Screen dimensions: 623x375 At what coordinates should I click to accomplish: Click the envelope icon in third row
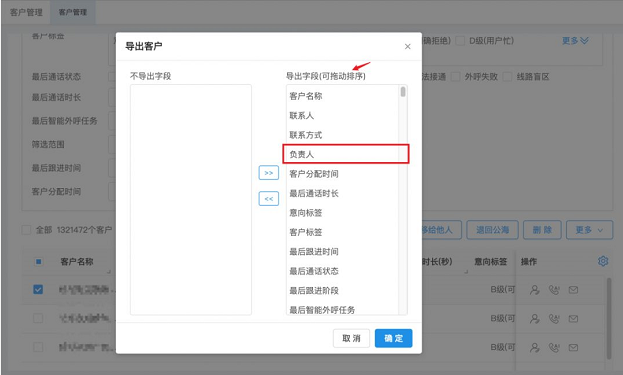click(x=573, y=348)
